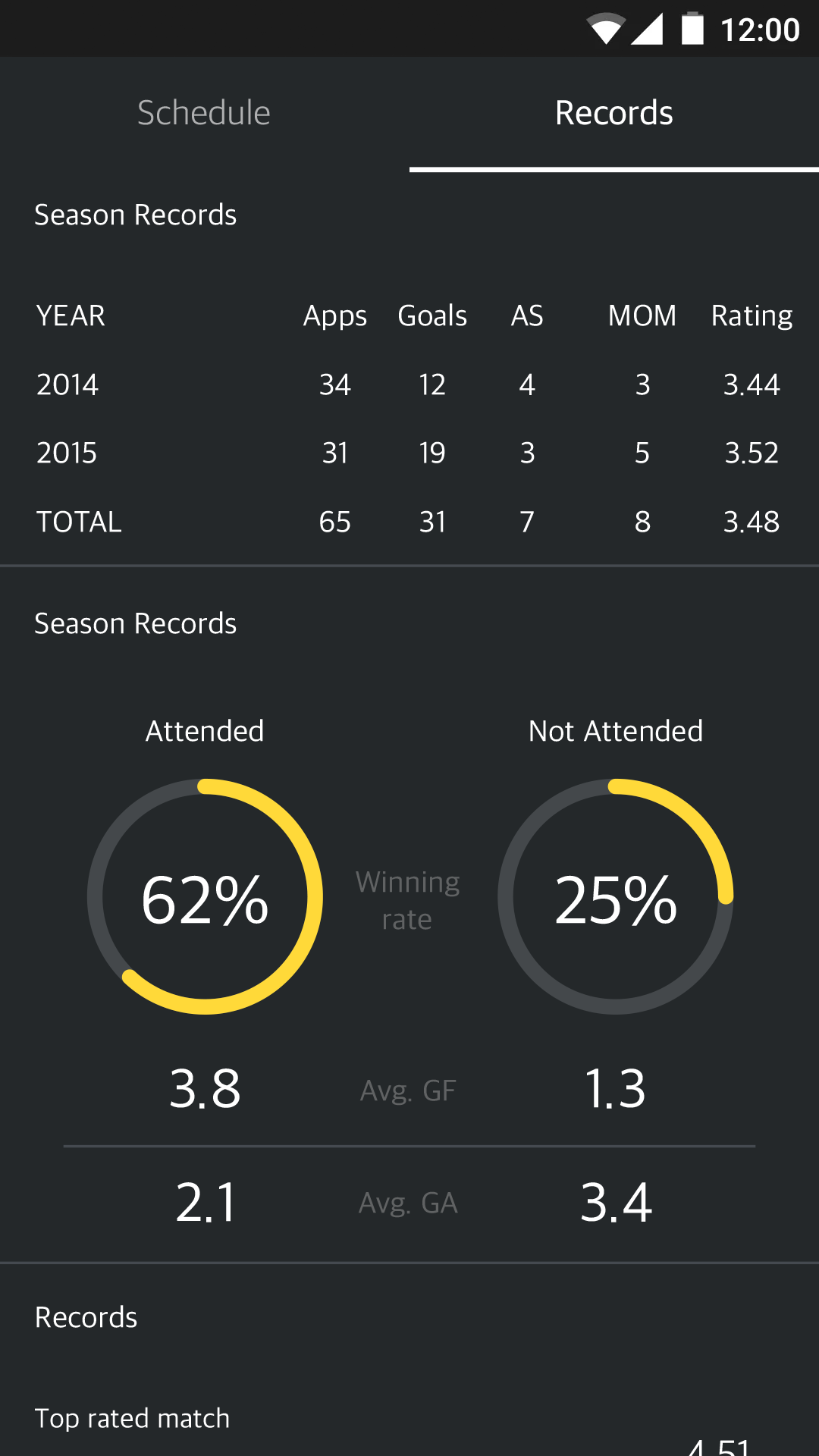
Task: Tap the Wi-Fi status icon
Action: click(607, 29)
